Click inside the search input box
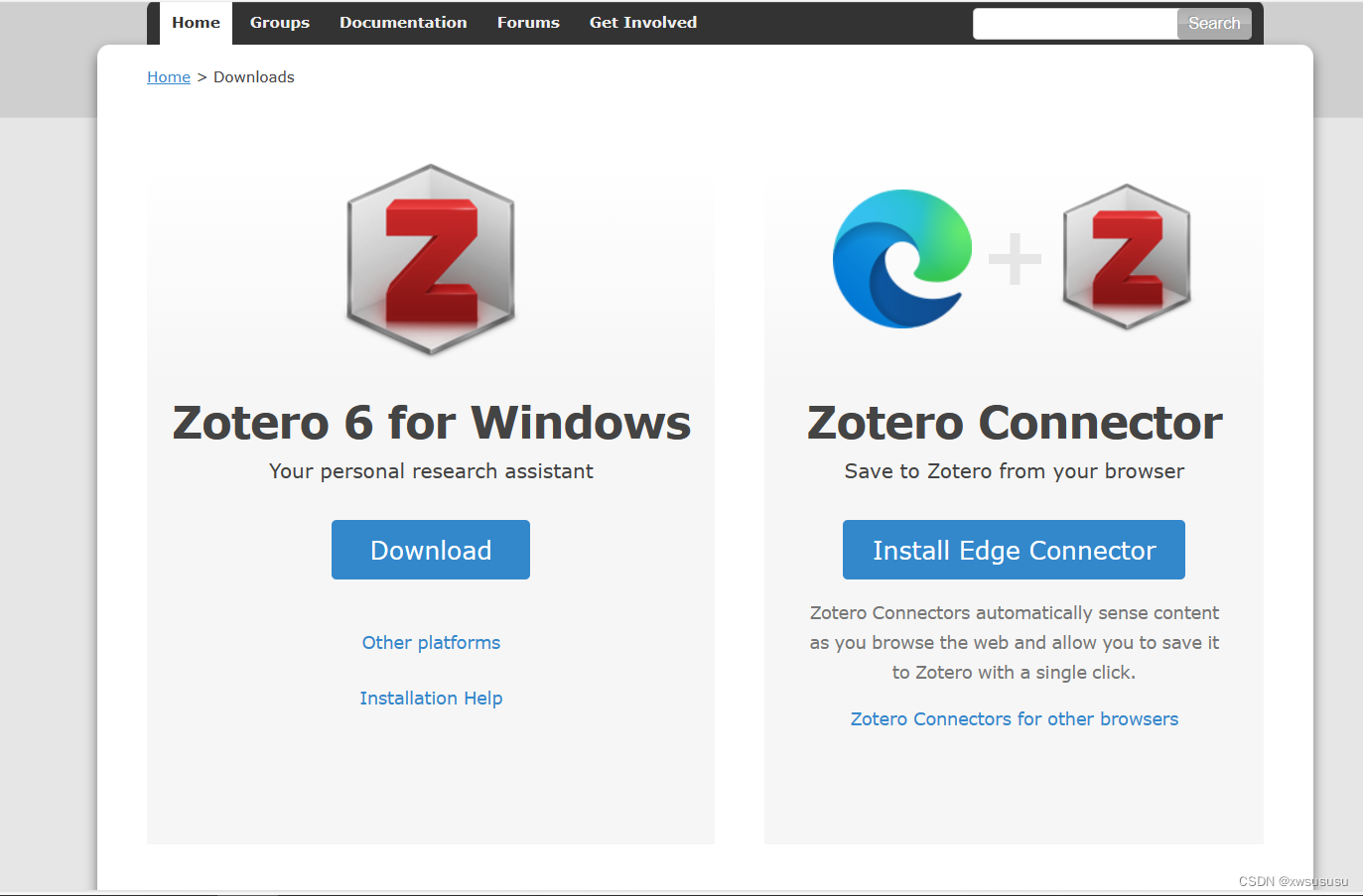 [x=1074, y=23]
